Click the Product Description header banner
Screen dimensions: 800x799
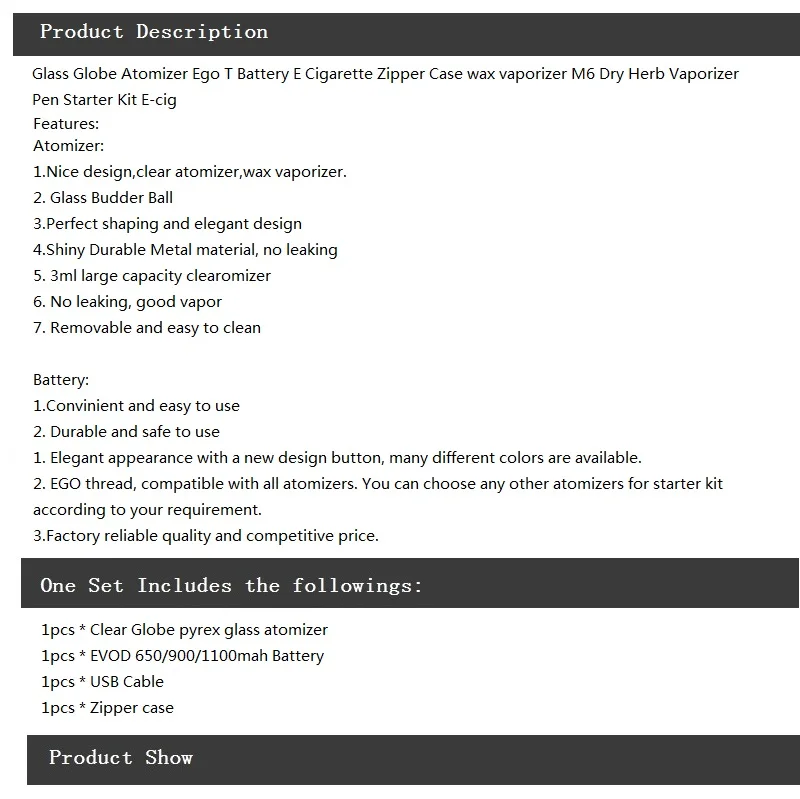(x=406, y=34)
